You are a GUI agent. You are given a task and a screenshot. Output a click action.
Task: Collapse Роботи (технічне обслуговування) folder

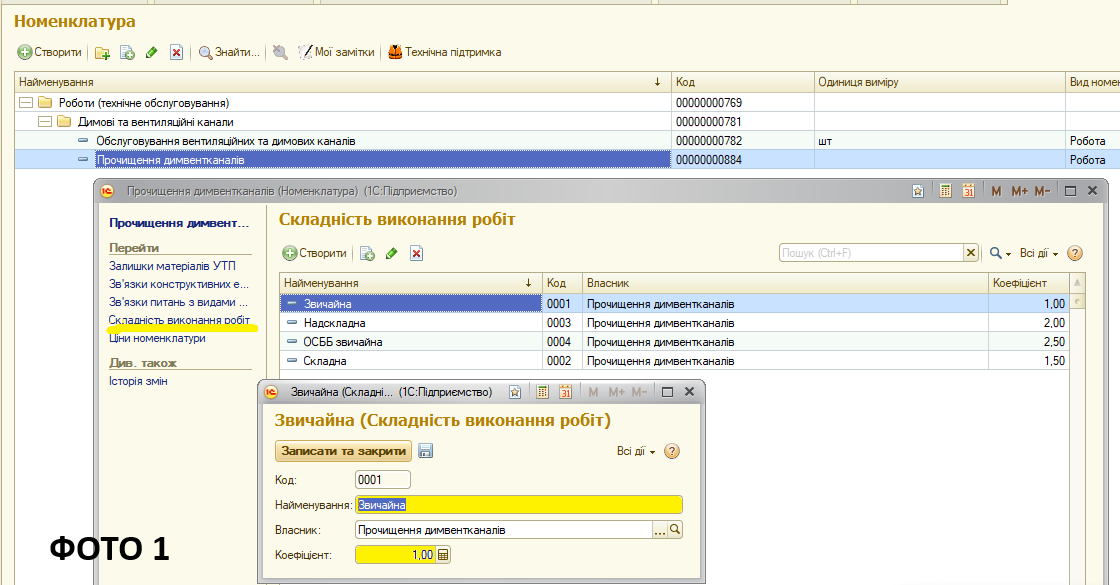coord(25,103)
